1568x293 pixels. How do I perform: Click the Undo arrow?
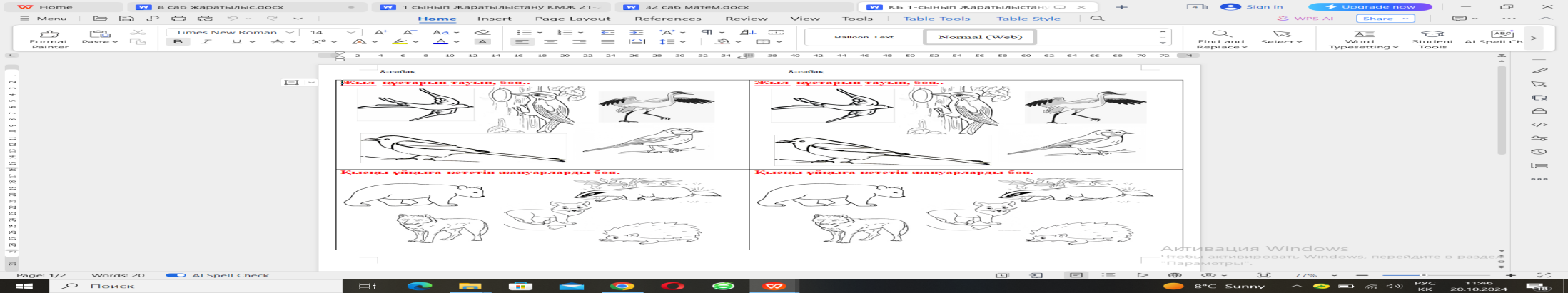point(233,19)
